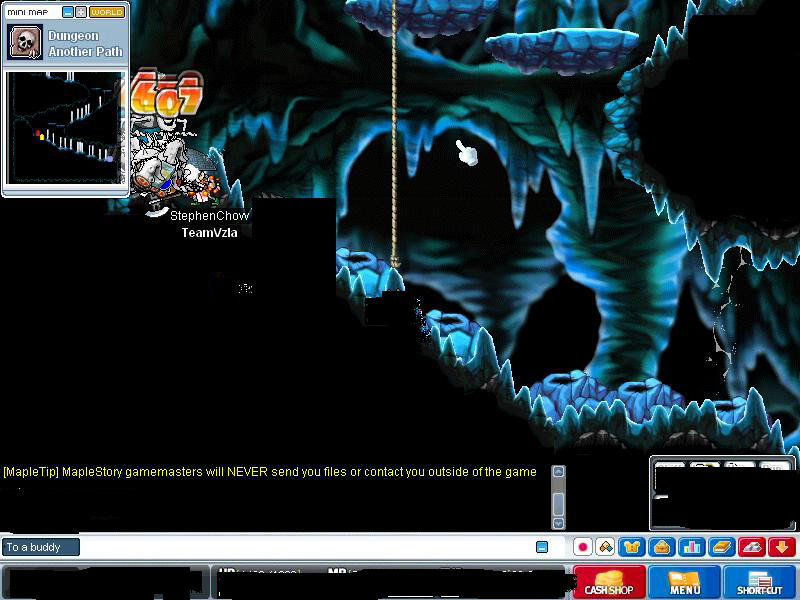This screenshot has width=800, height=600.
Task: Click the chat log scrollbar thumb
Action: tap(559, 504)
